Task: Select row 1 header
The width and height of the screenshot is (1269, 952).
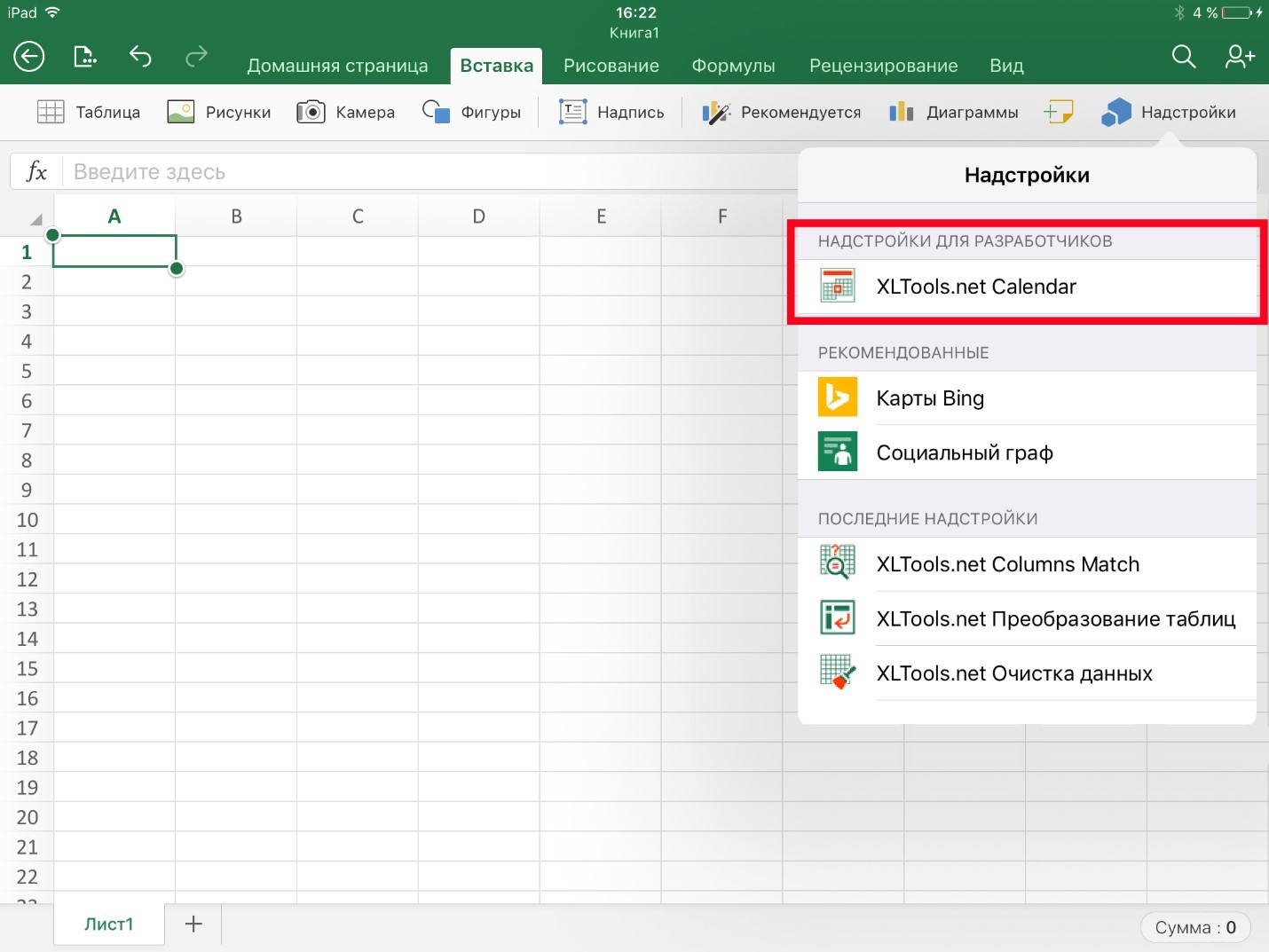Action: click(27, 252)
